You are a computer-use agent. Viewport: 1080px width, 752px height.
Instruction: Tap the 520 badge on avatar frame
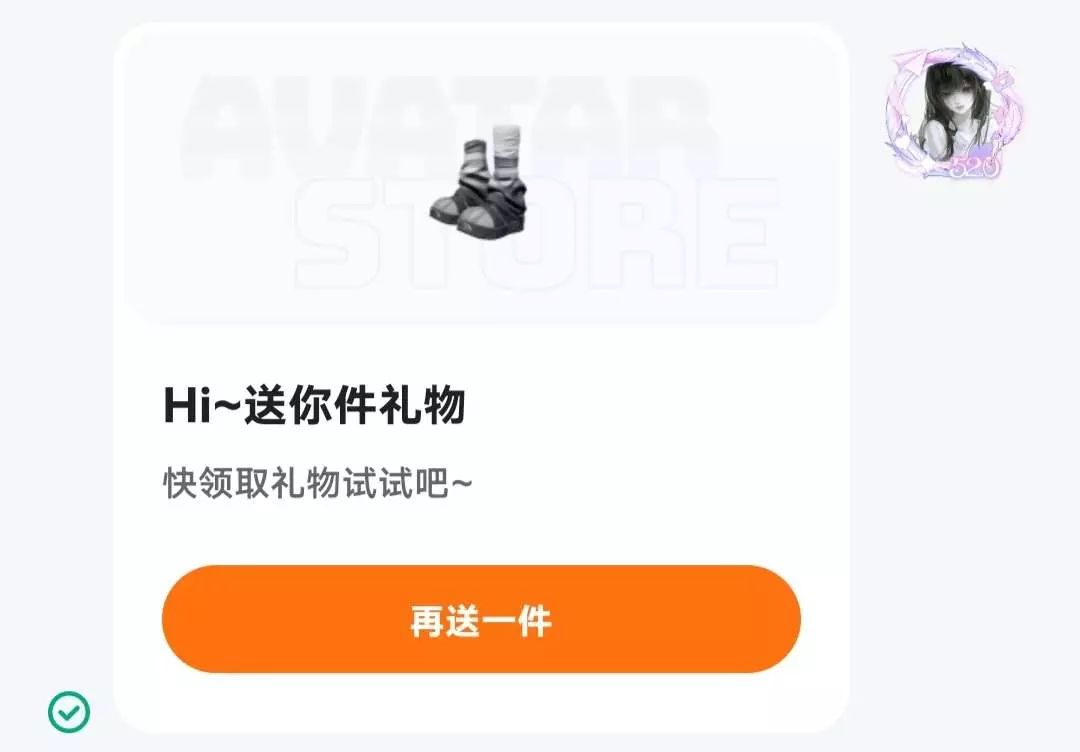pyautogui.click(x=973, y=167)
